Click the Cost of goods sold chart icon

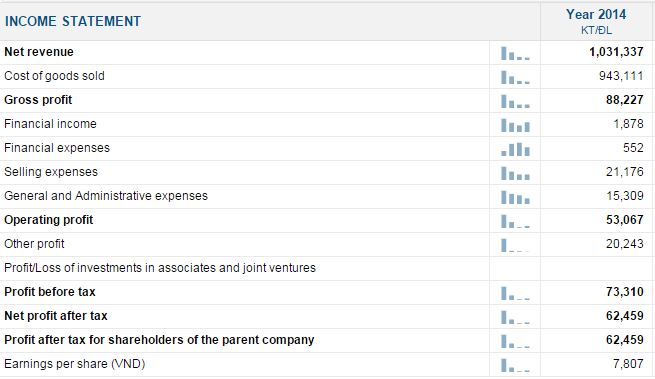[515, 77]
